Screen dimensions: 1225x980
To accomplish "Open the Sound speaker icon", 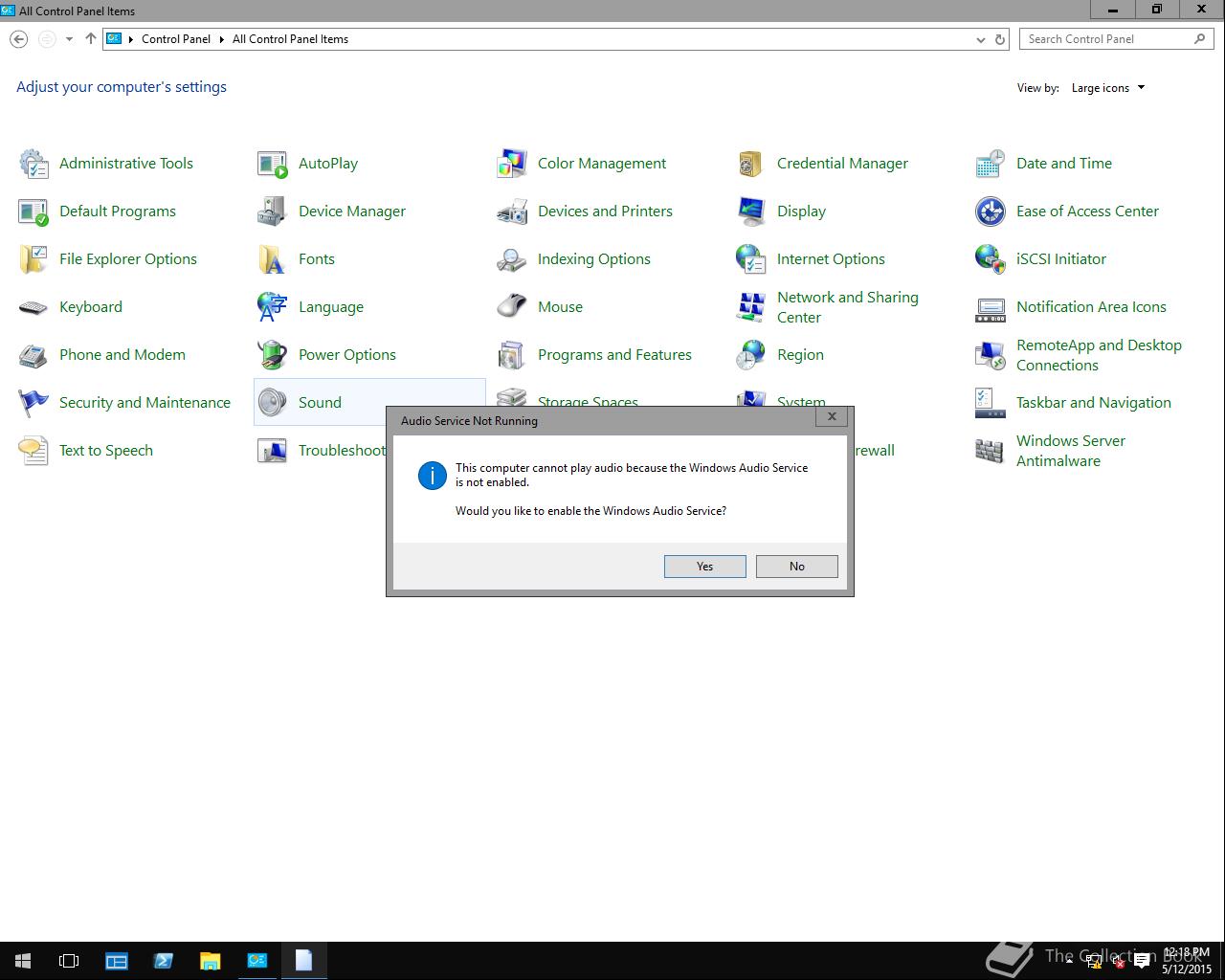I will coord(273,403).
